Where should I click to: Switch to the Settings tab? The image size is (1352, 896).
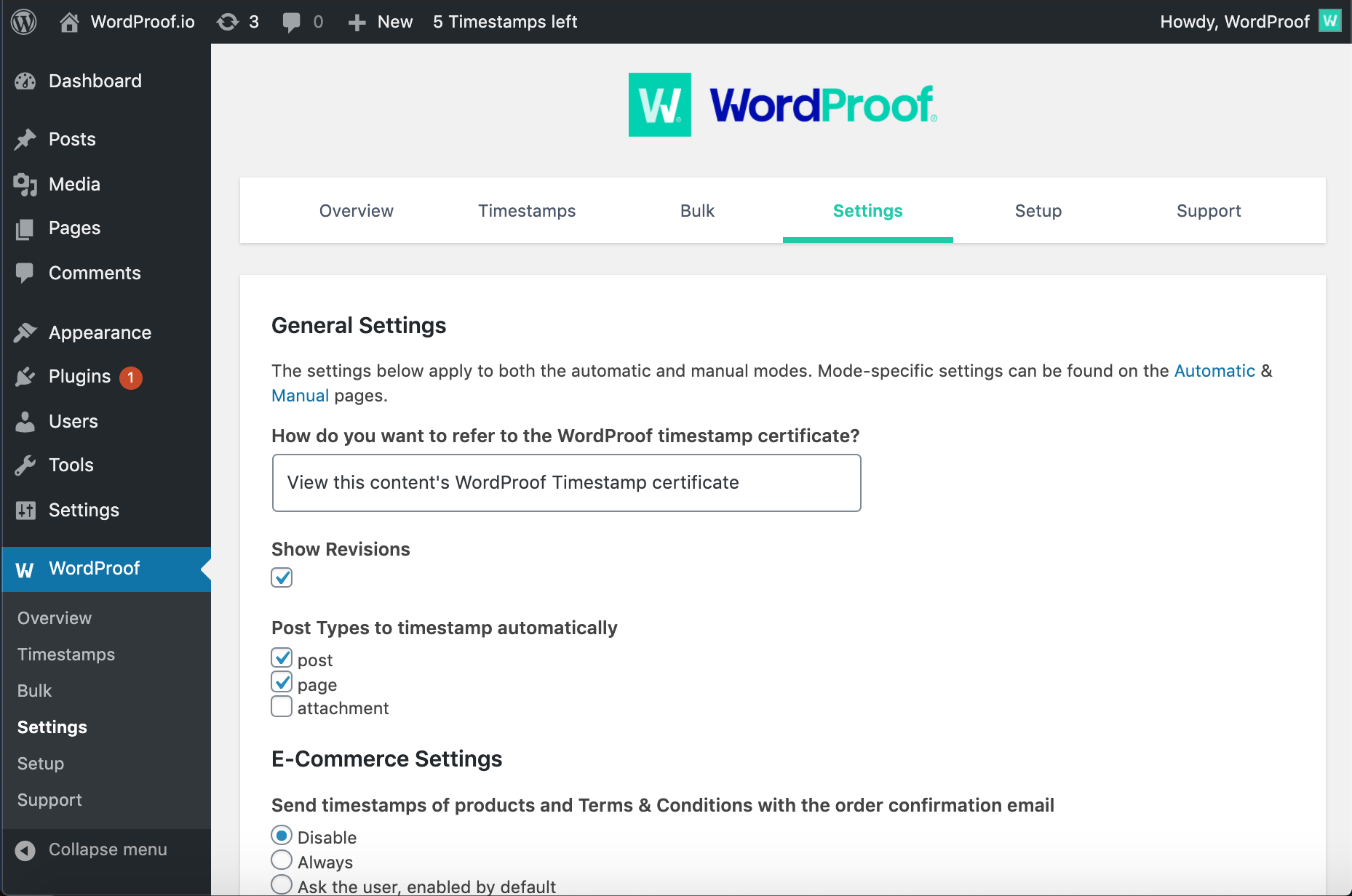point(868,211)
